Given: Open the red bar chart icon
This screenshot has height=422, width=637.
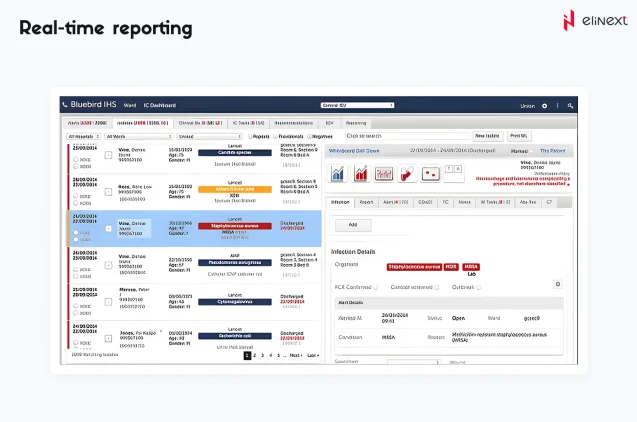Looking at the screenshot, I should 361,174.
